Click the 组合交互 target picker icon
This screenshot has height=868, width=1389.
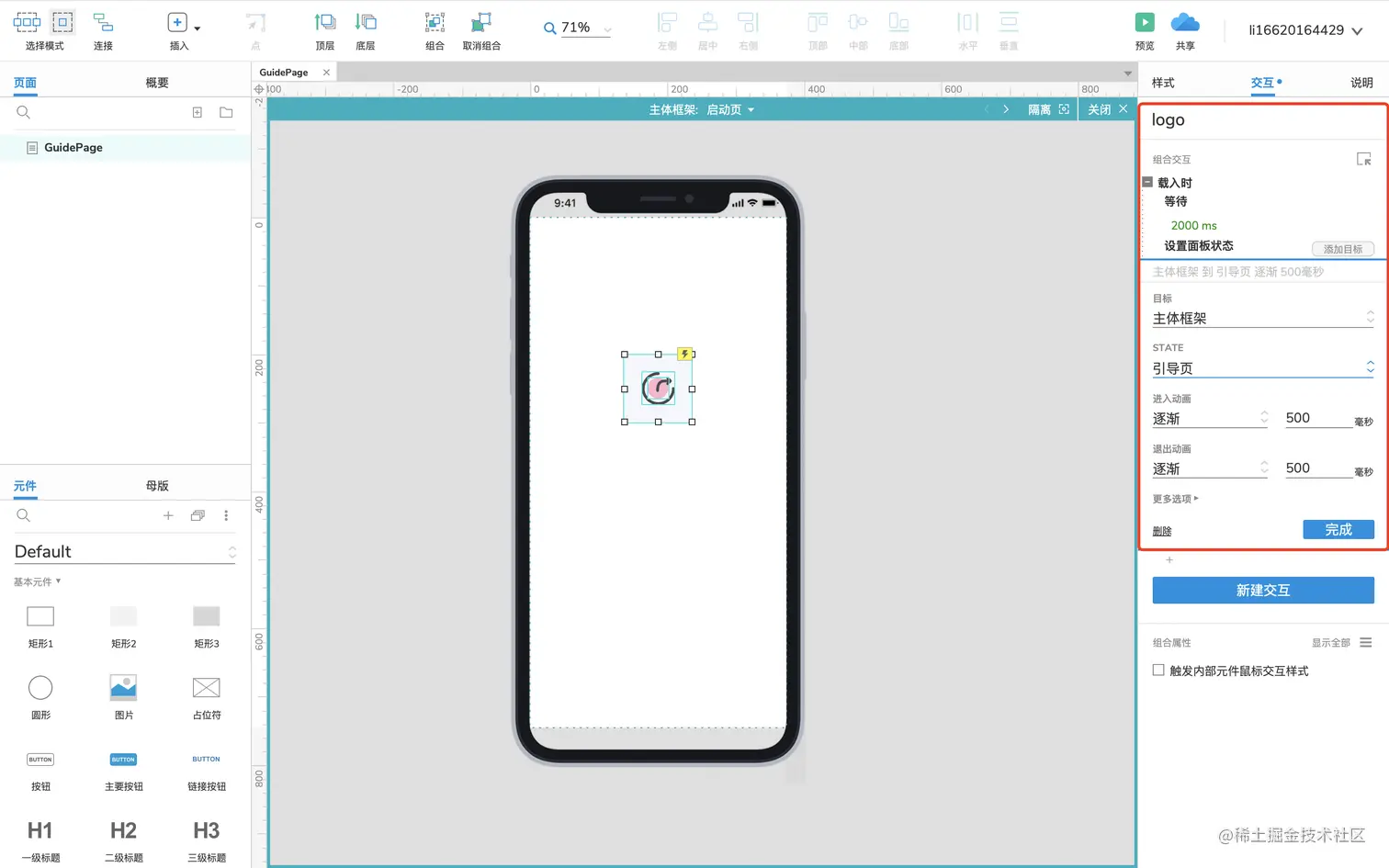[x=1364, y=159]
